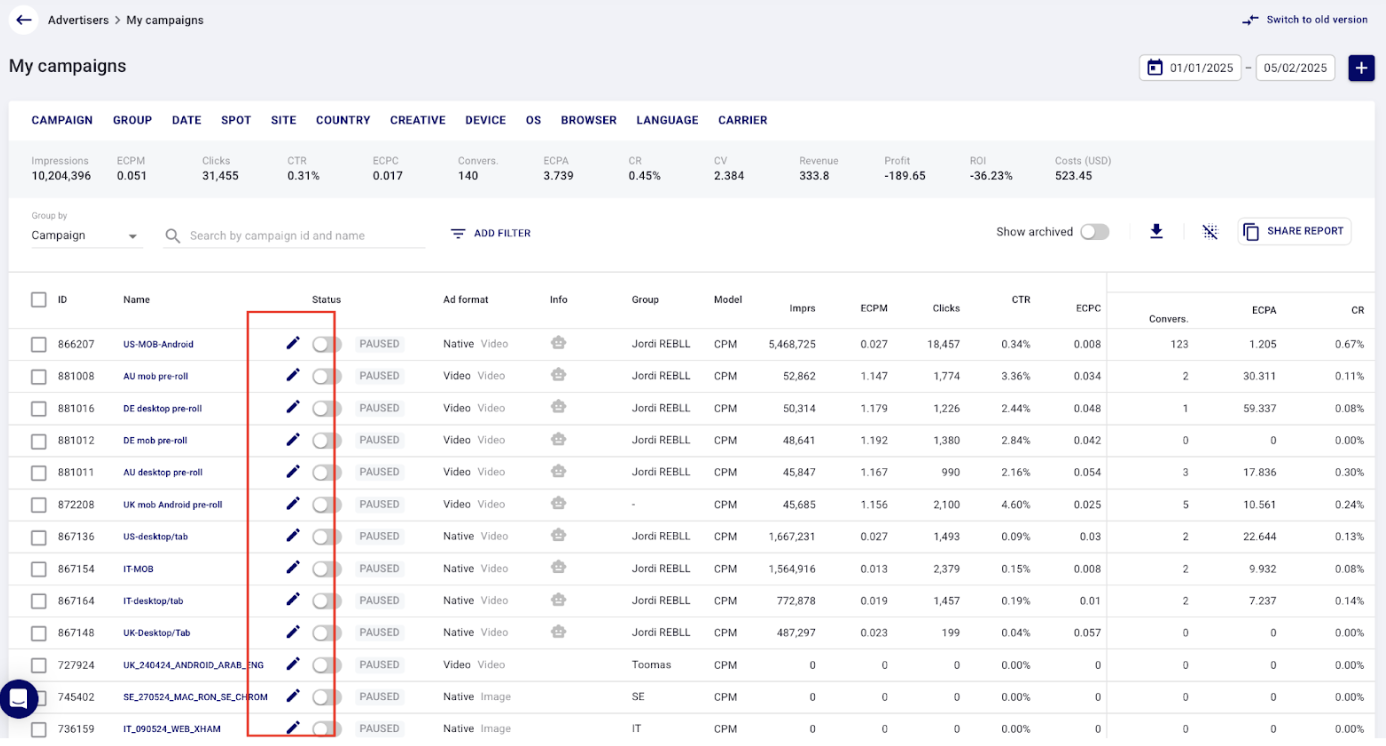
Task: Open the chat support bubble
Action: pyautogui.click(x=18, y=699)
